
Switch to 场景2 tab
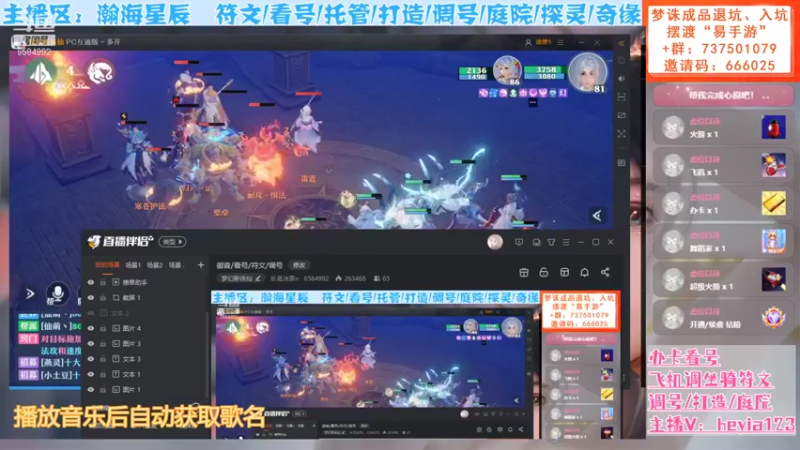coord(155,265)
